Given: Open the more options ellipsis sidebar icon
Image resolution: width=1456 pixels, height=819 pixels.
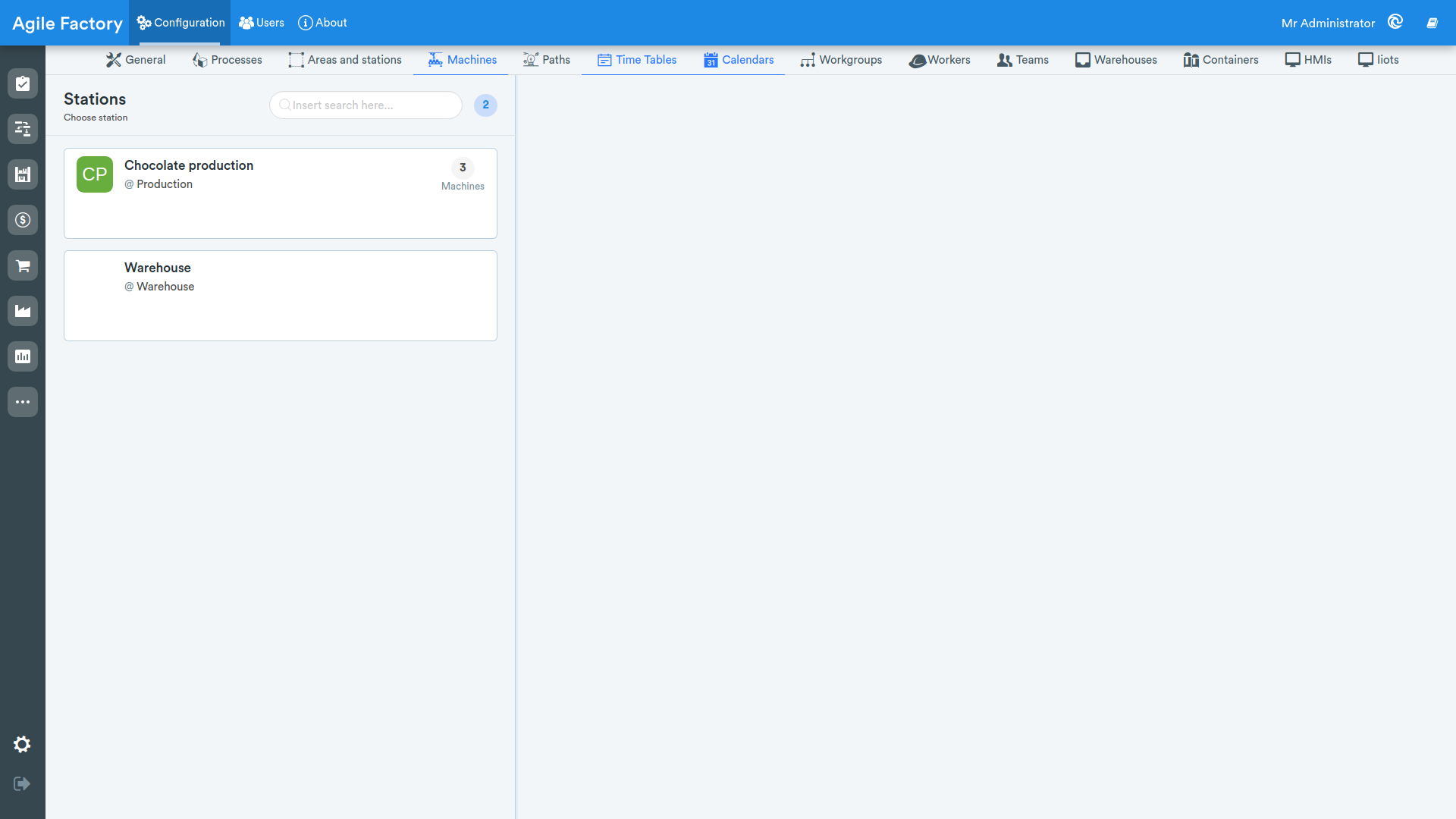Looking at the screenshot, I should 23,402.
